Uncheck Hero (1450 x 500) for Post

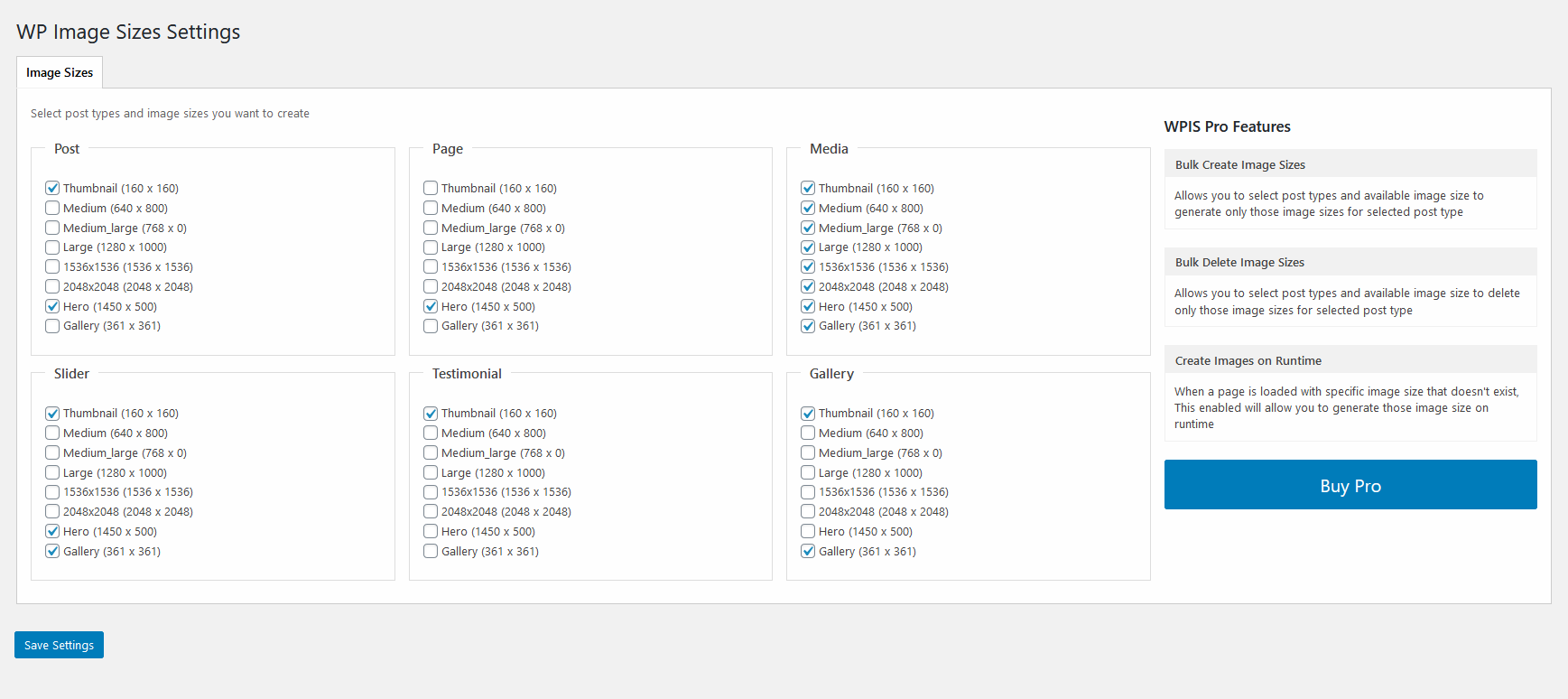coord(52,306)
